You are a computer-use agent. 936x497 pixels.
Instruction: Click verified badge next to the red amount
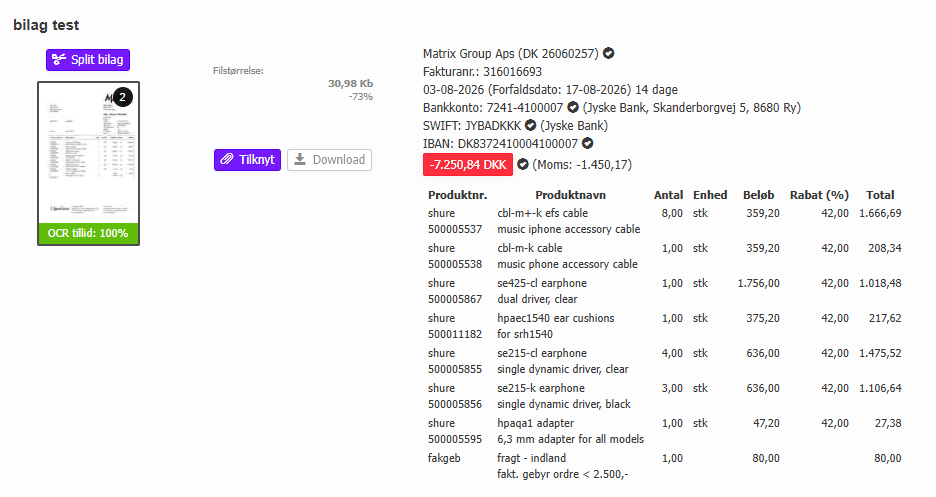(522, 164)
